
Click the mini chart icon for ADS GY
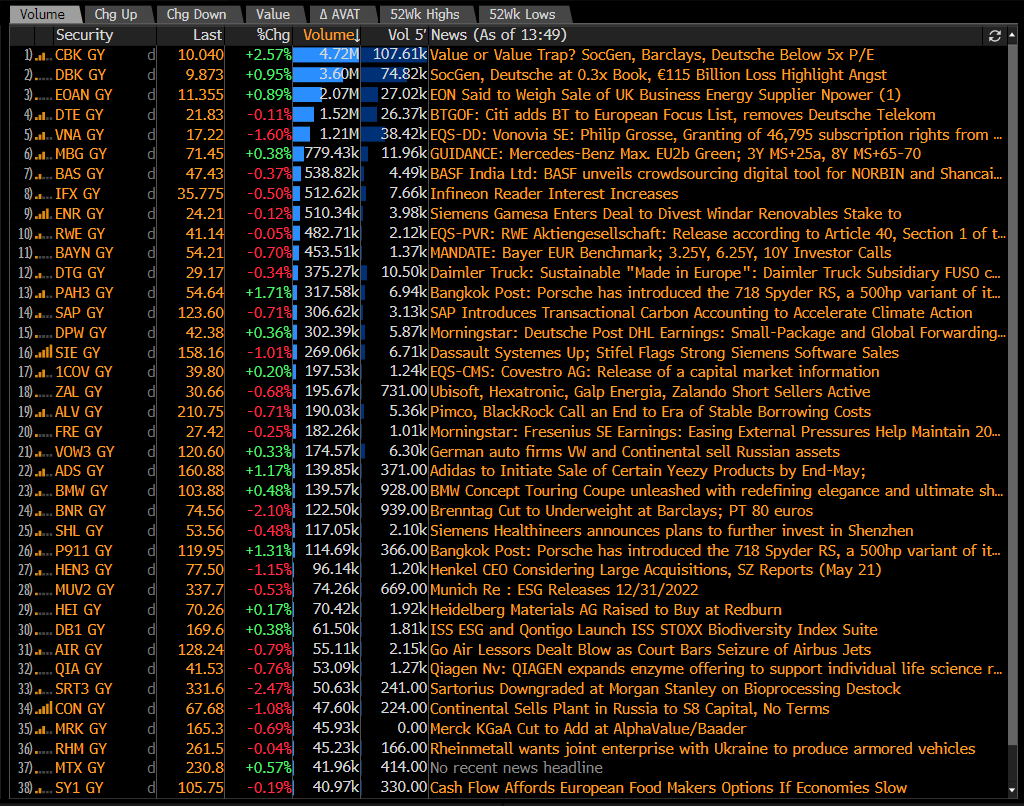pyautogui.click(x=44, y=472)
